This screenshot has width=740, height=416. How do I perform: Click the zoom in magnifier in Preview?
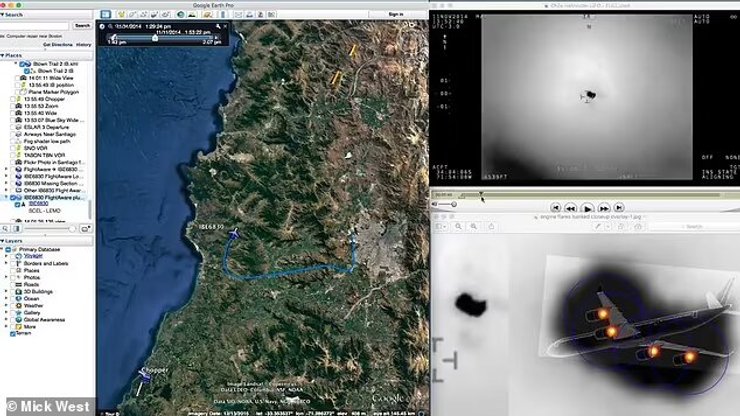[x=472, y=226]
